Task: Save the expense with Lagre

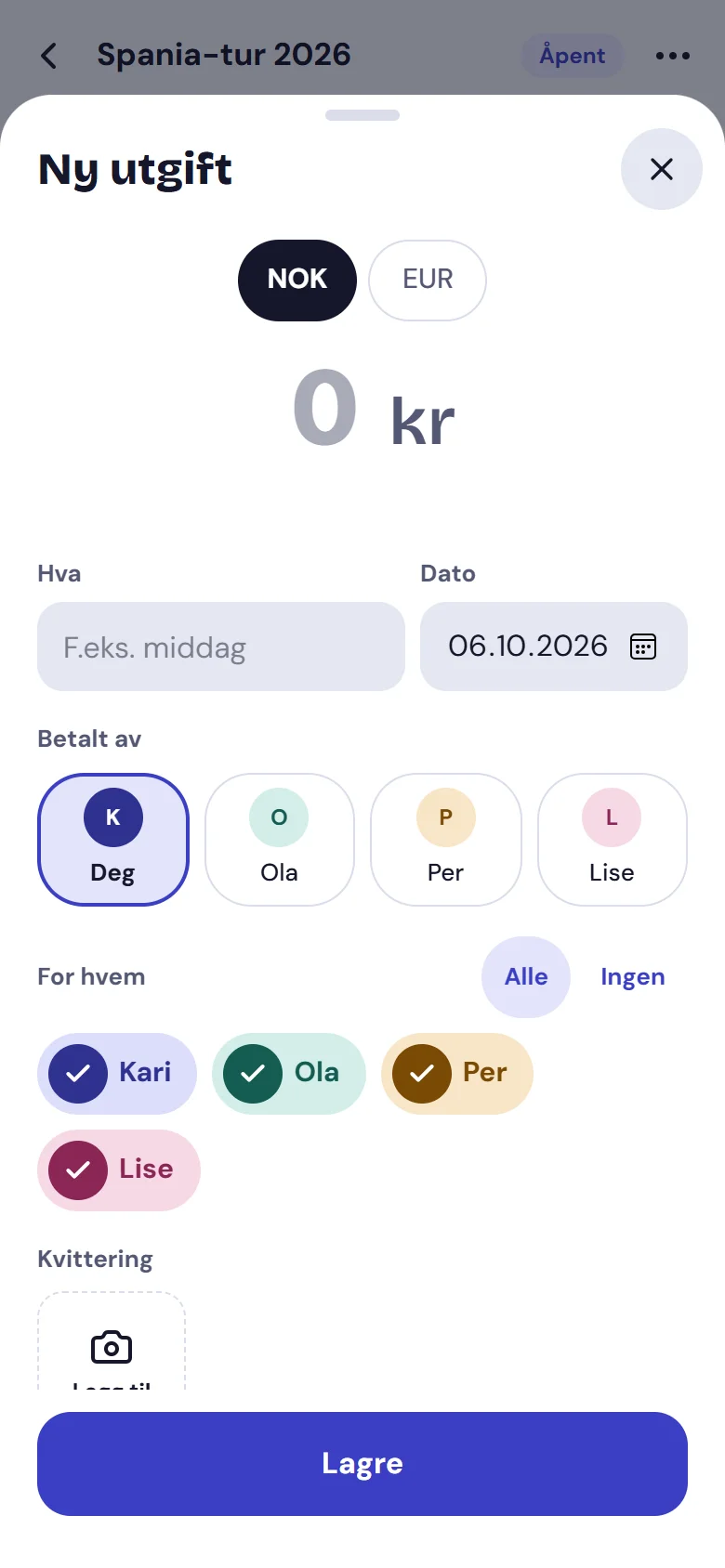Action: coord(362,1464)
